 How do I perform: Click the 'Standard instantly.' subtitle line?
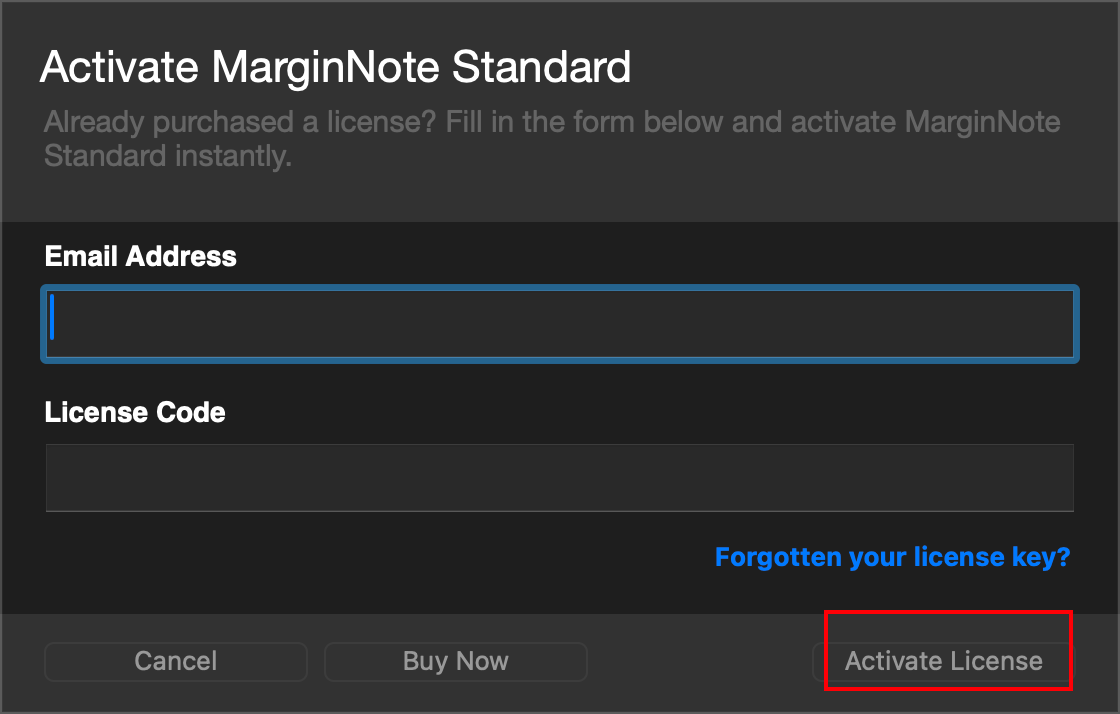click(x=168, y=157)
